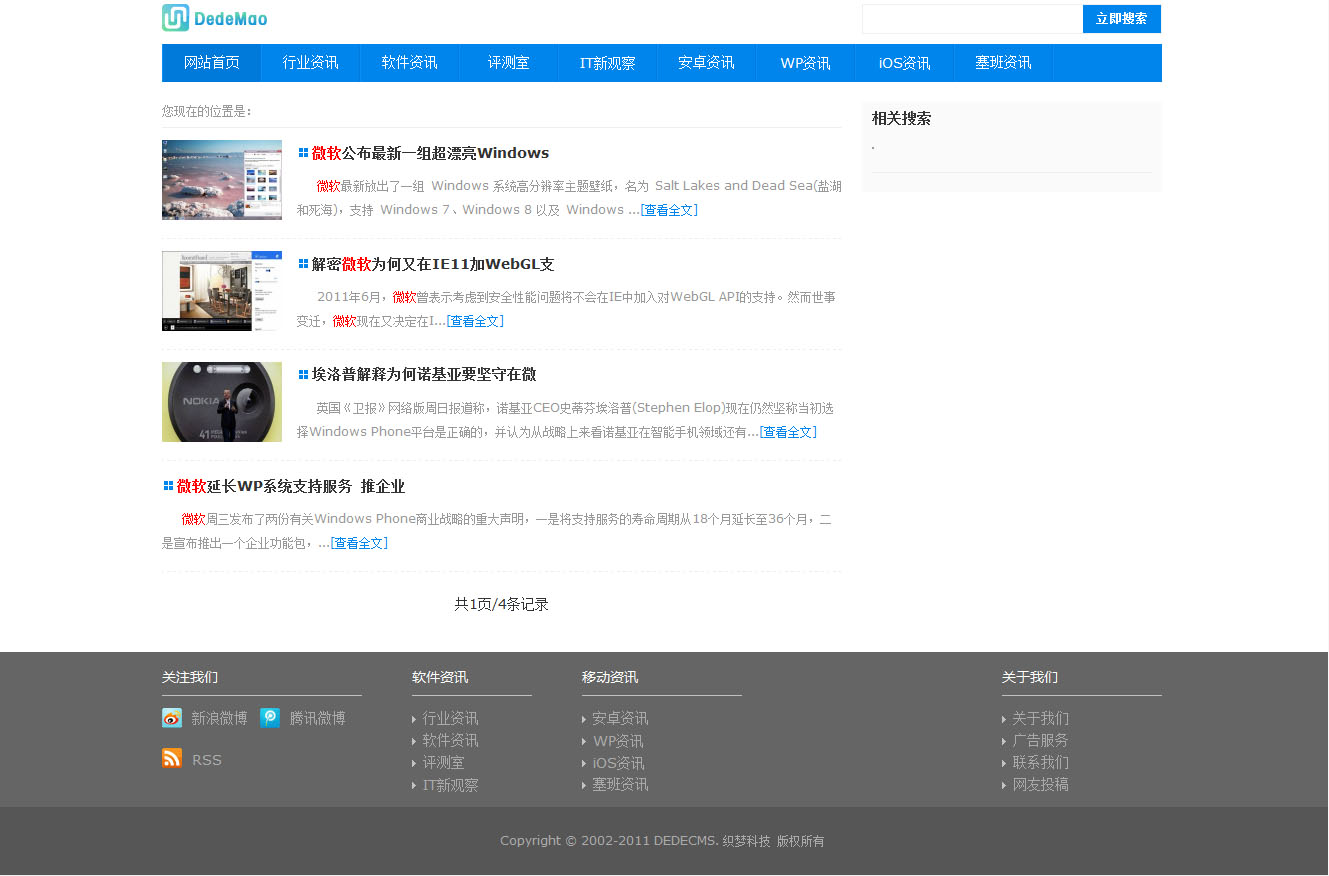Viewport: 1329px width, 876px height.
Task: Focus the search text input field
Action: [972, 19]
